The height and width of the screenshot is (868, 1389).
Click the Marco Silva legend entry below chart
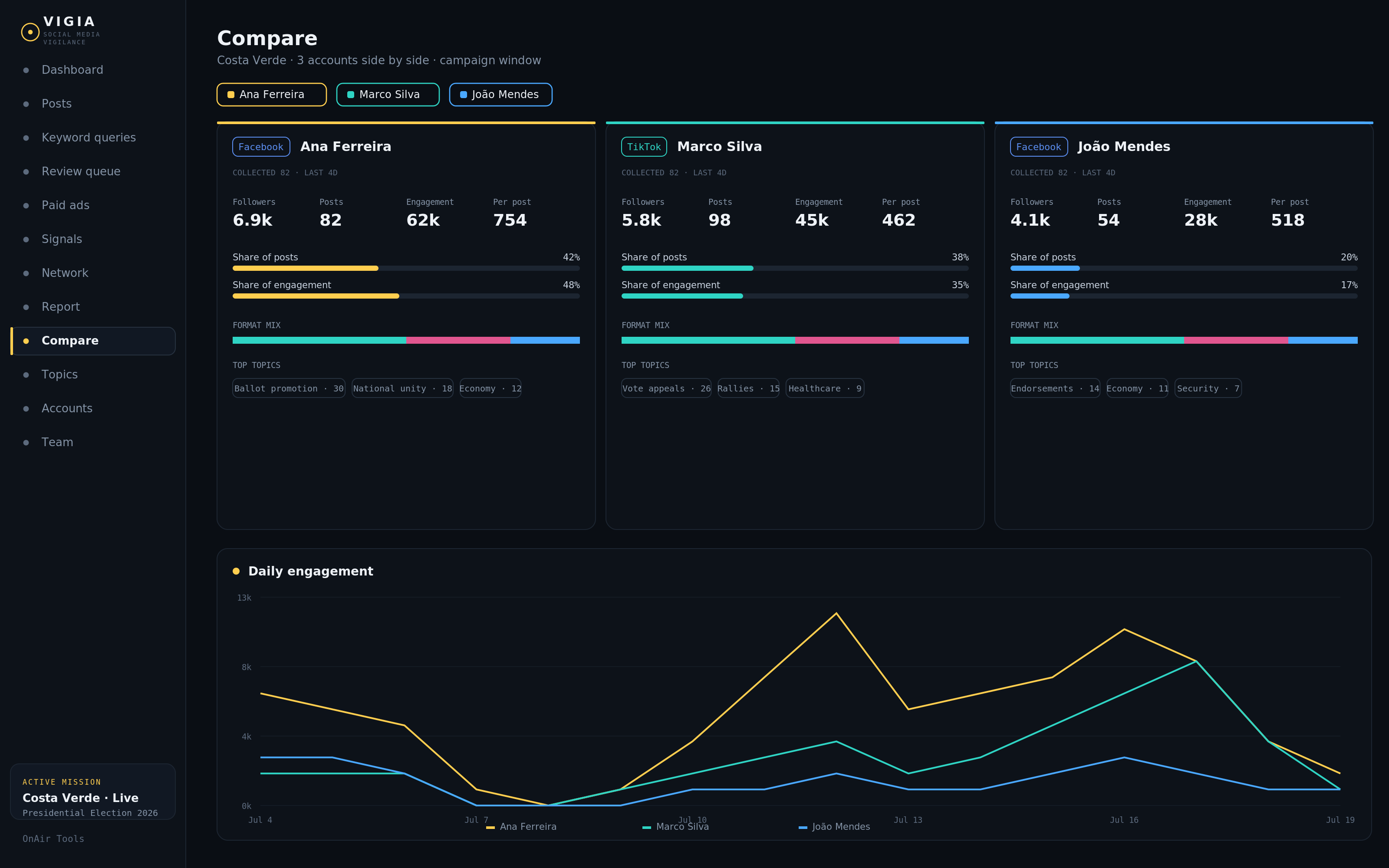[x=675, y=827]
